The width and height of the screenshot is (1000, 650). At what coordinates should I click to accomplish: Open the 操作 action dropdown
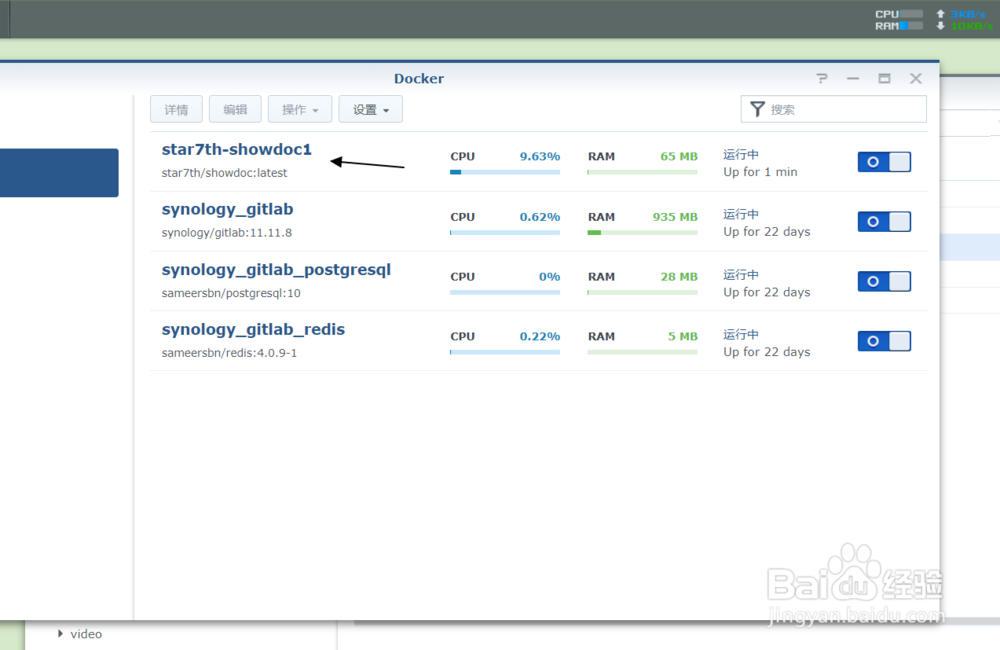click(300, 109)
